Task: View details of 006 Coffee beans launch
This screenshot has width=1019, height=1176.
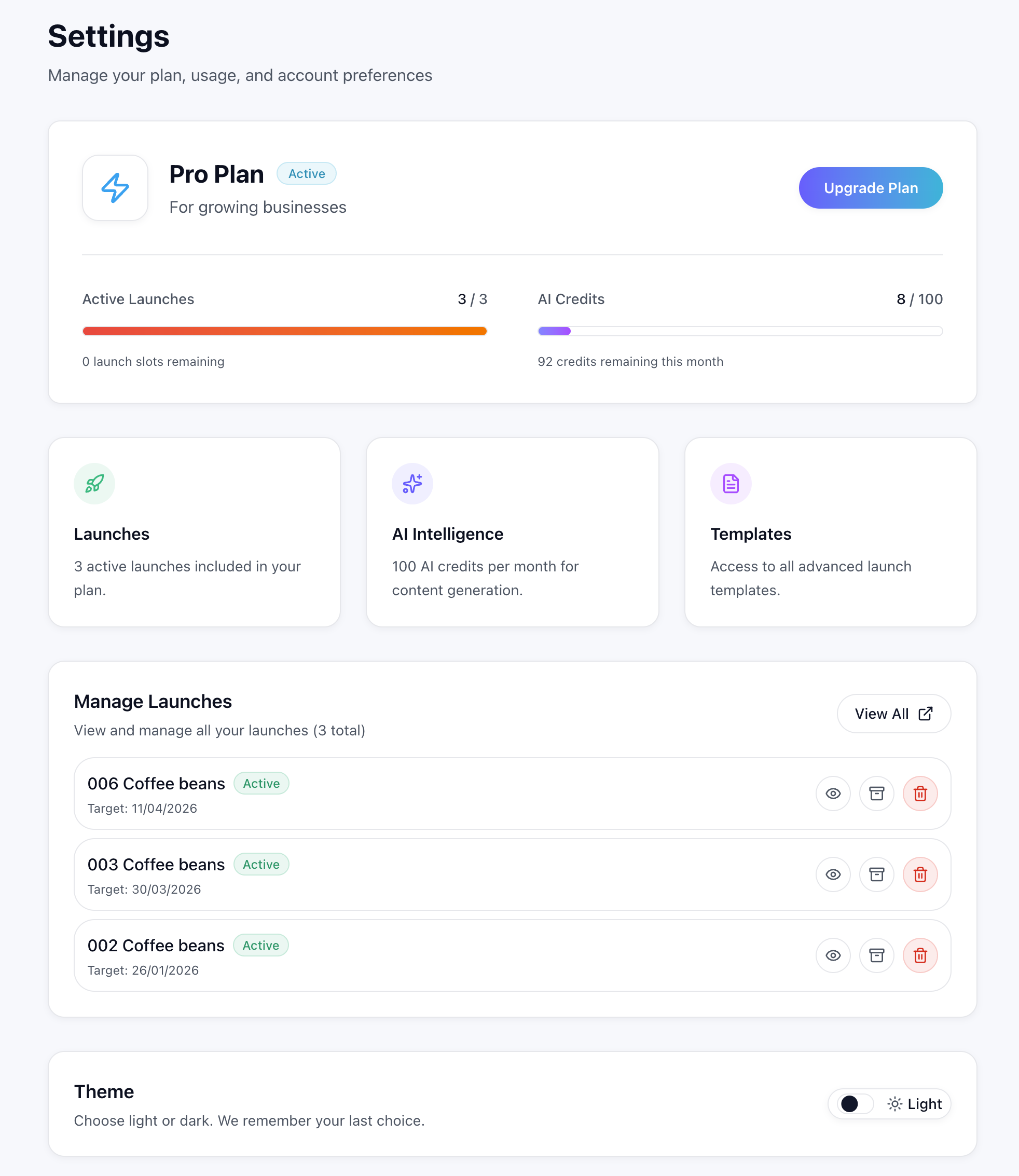Action: pyautogui.click(x=833, y=794)
